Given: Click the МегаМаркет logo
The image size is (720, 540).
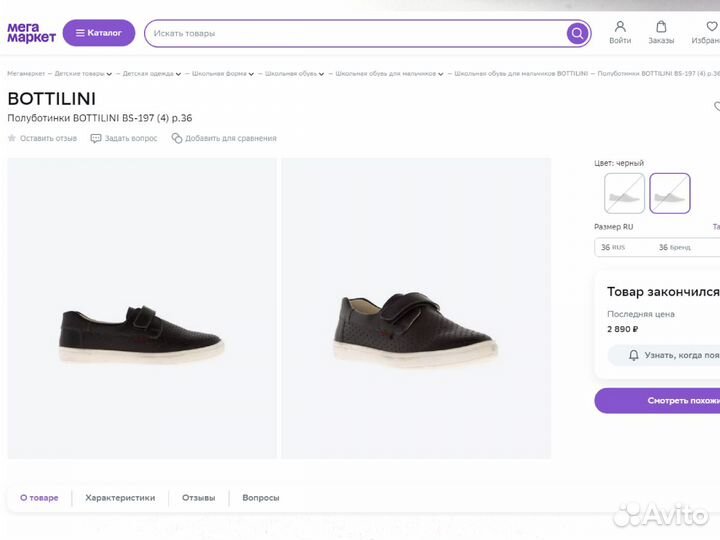Looking at the screenshot, I should pos(31,33).
